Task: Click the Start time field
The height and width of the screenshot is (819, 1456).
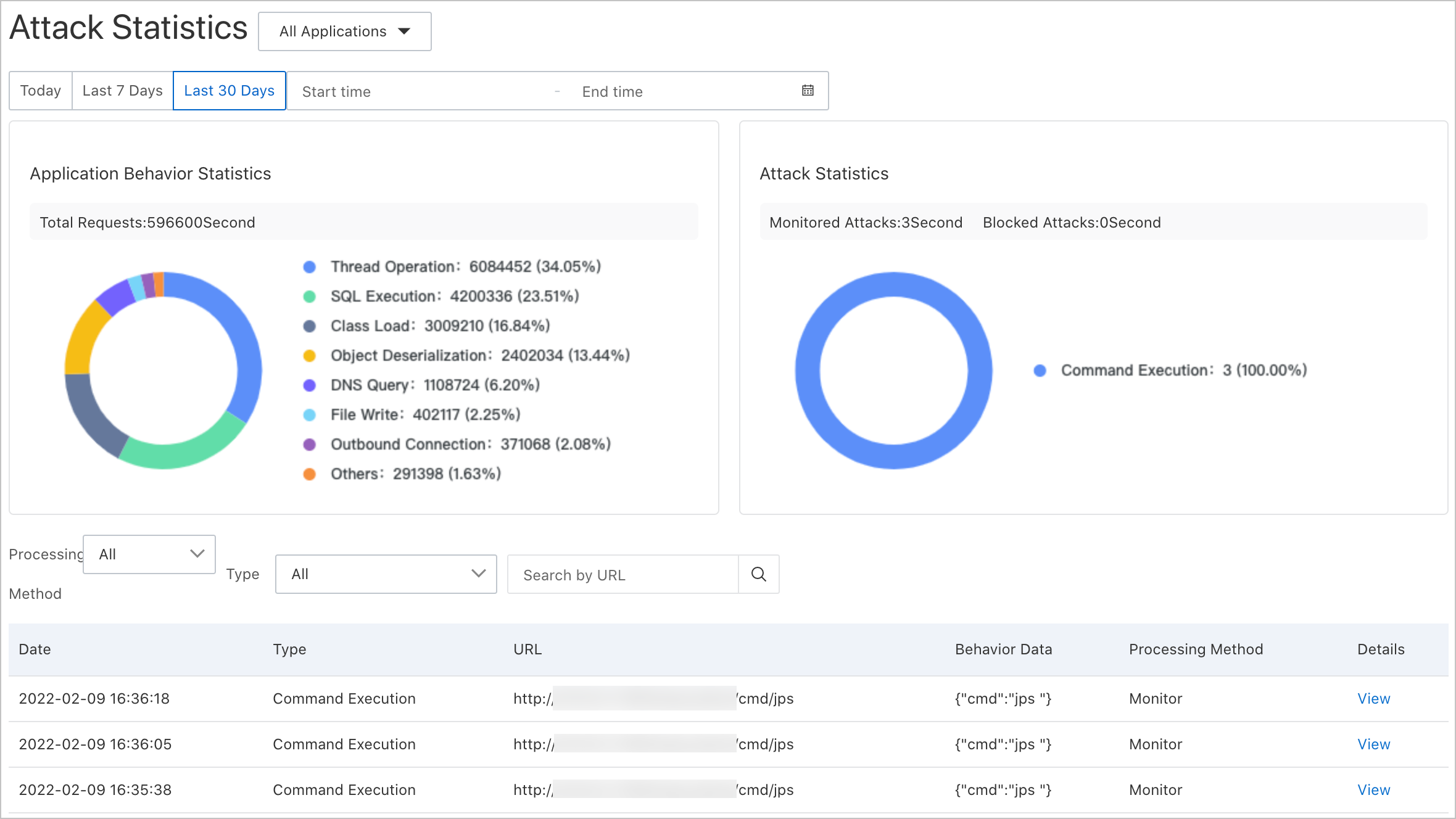Action: point(420,91)
